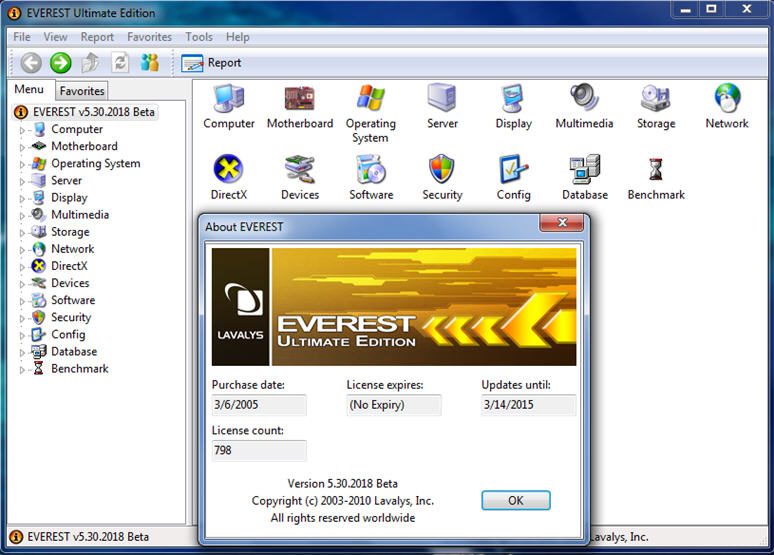The image size is (774, 555).
Task: Click OK in About EVEREST dialog
Action: (516, 500)
